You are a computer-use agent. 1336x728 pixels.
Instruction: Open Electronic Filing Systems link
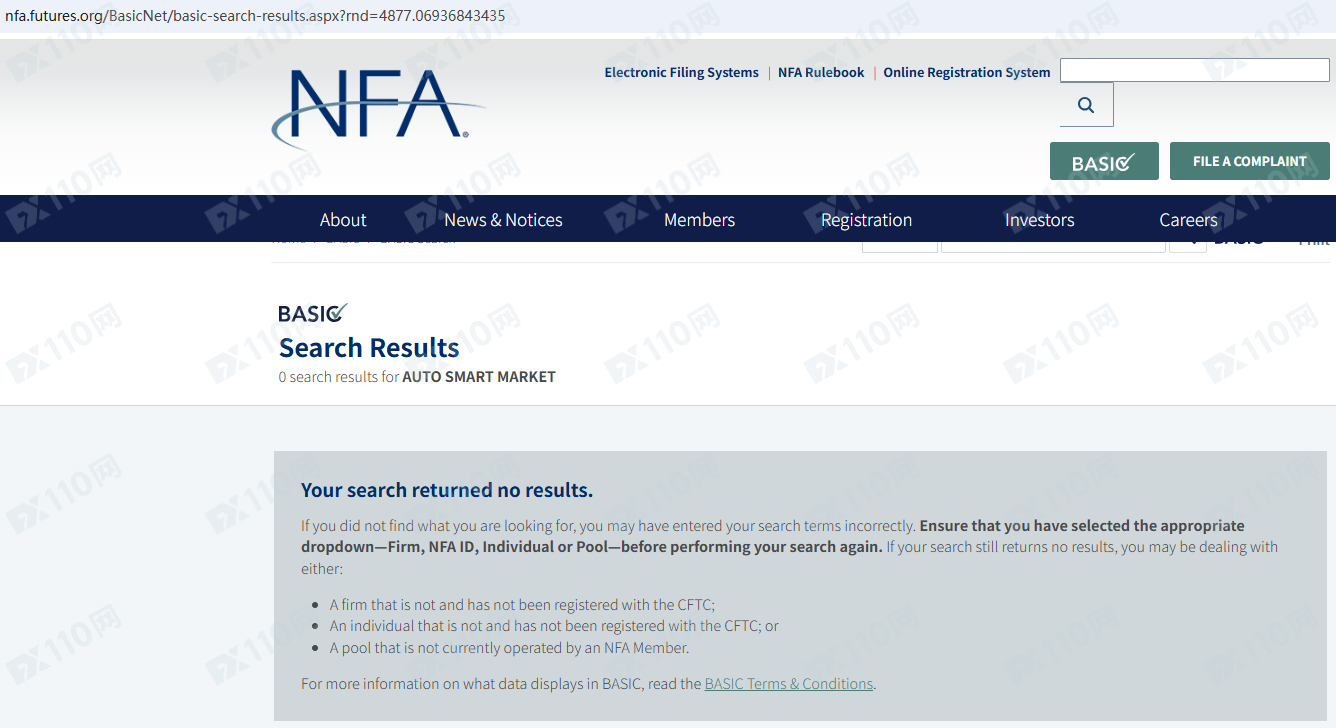681,72
